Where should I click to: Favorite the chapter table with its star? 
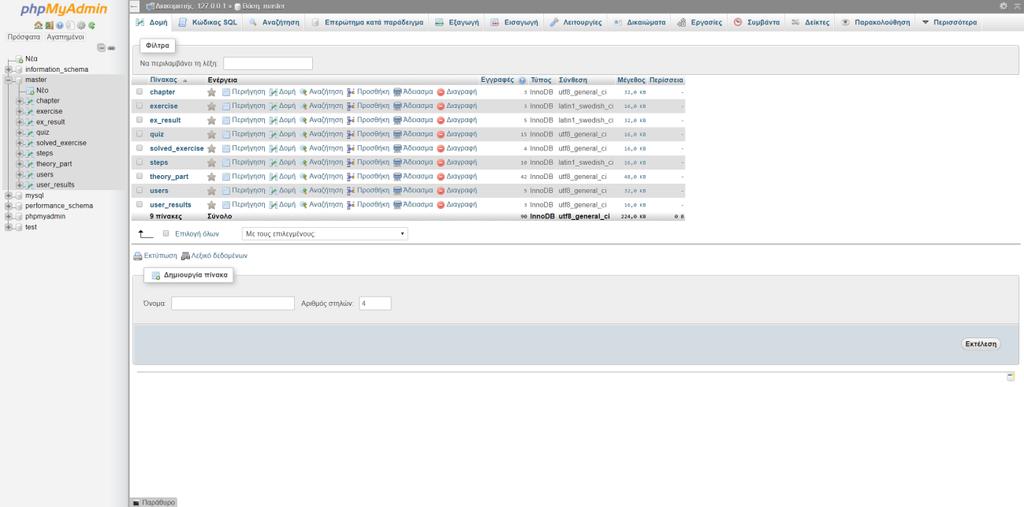pos(212,92)
